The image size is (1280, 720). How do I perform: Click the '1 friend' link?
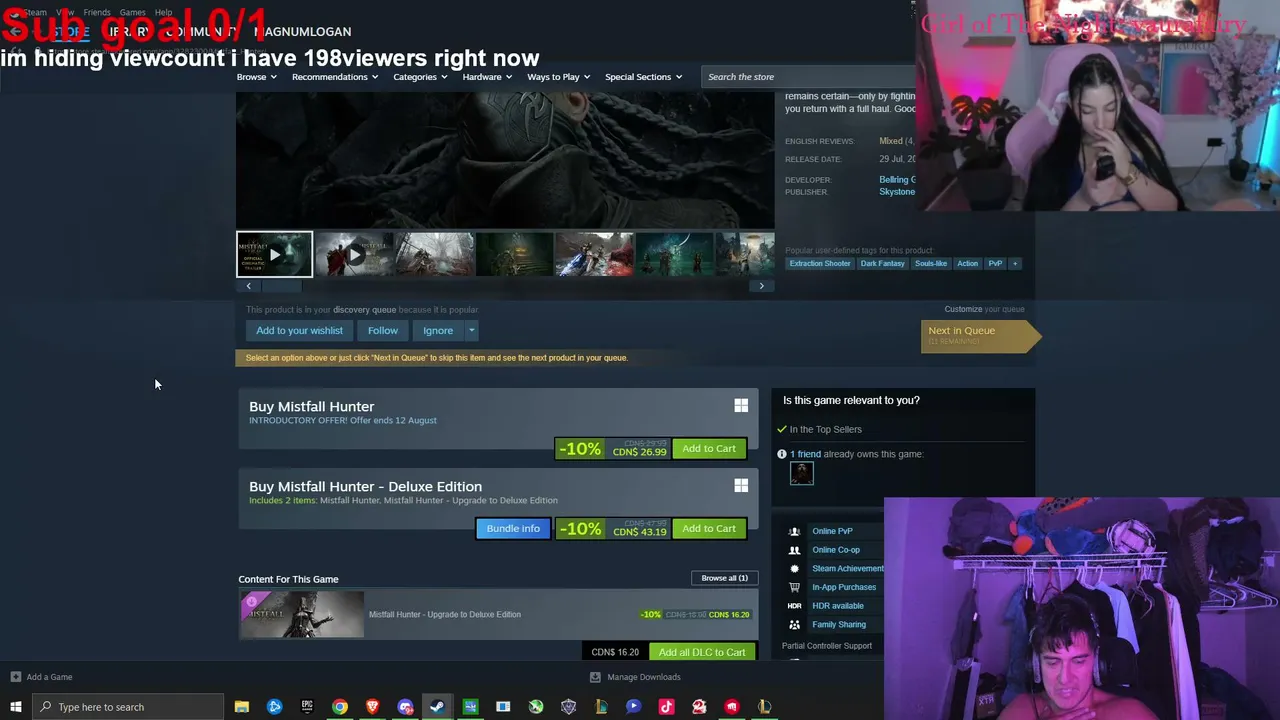tap(805, 454)
